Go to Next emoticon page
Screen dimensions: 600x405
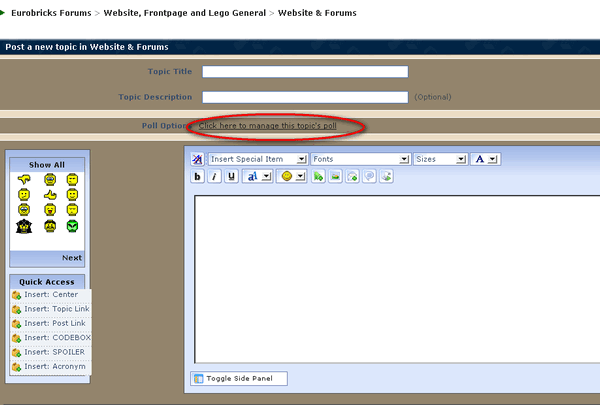72,257
